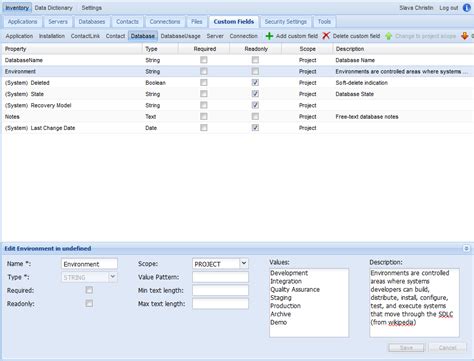Select the Custom Fields tab
Screen dimensions: 474x361
coord(234,22)
